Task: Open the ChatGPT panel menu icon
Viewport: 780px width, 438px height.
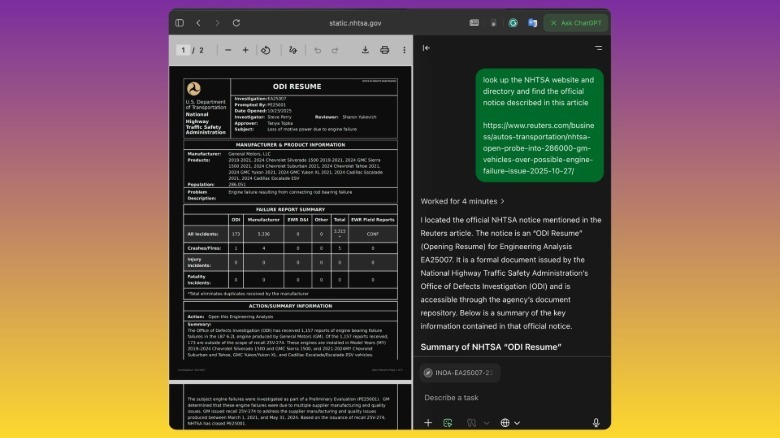Action: (598, 48)
